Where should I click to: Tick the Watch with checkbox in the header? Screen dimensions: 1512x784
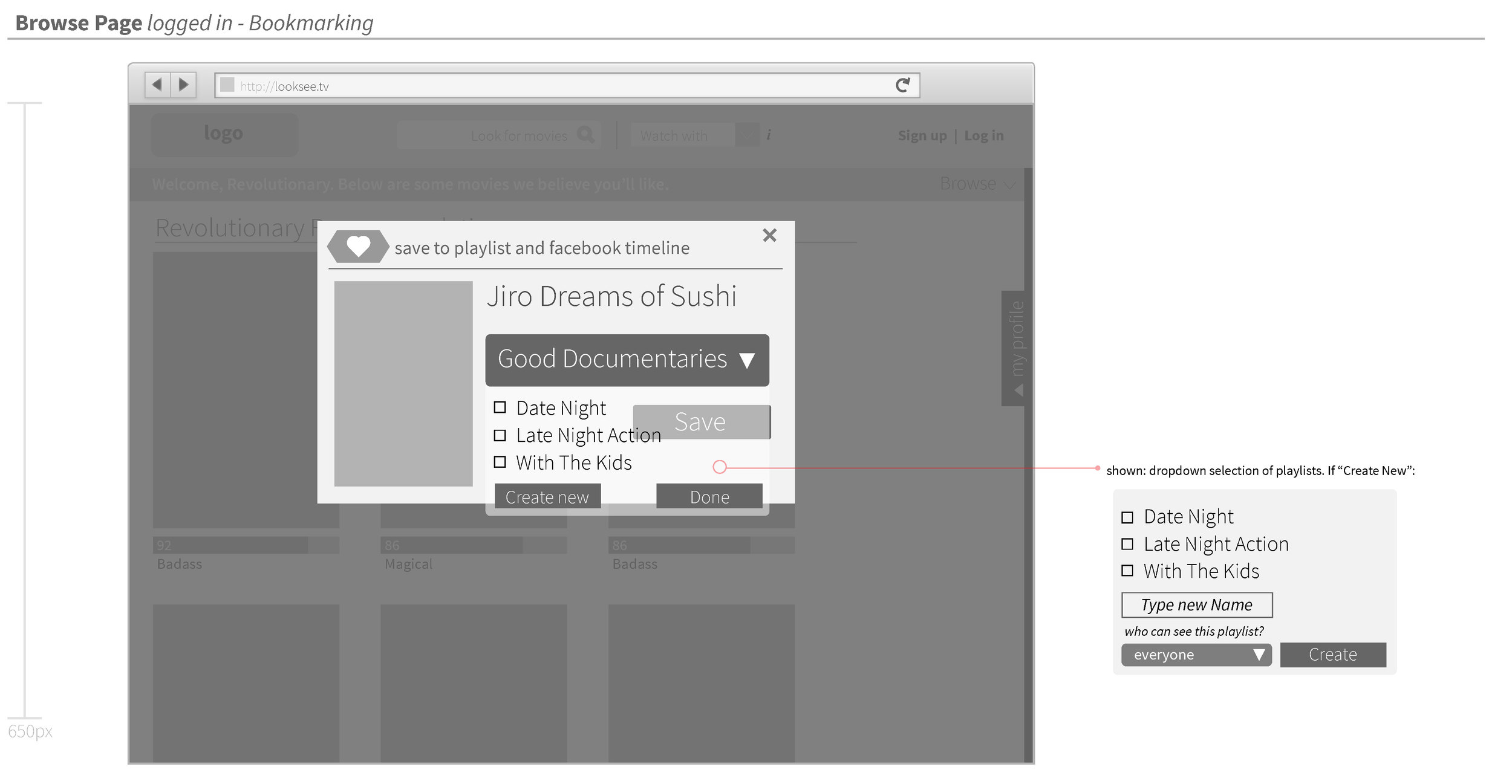click(747, 135)
